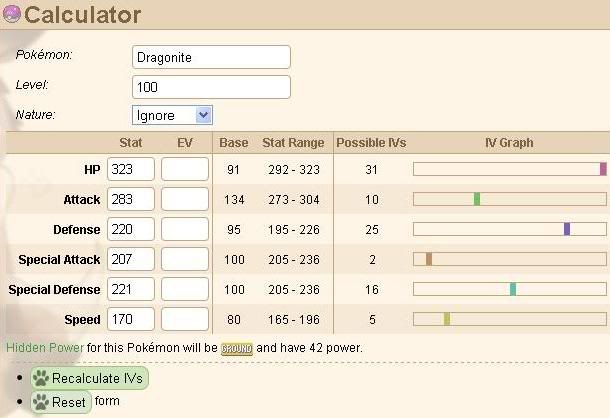The image size is (610, 418).
Task: Click the empty Speed EV field
Action: (x=185, y=319)
